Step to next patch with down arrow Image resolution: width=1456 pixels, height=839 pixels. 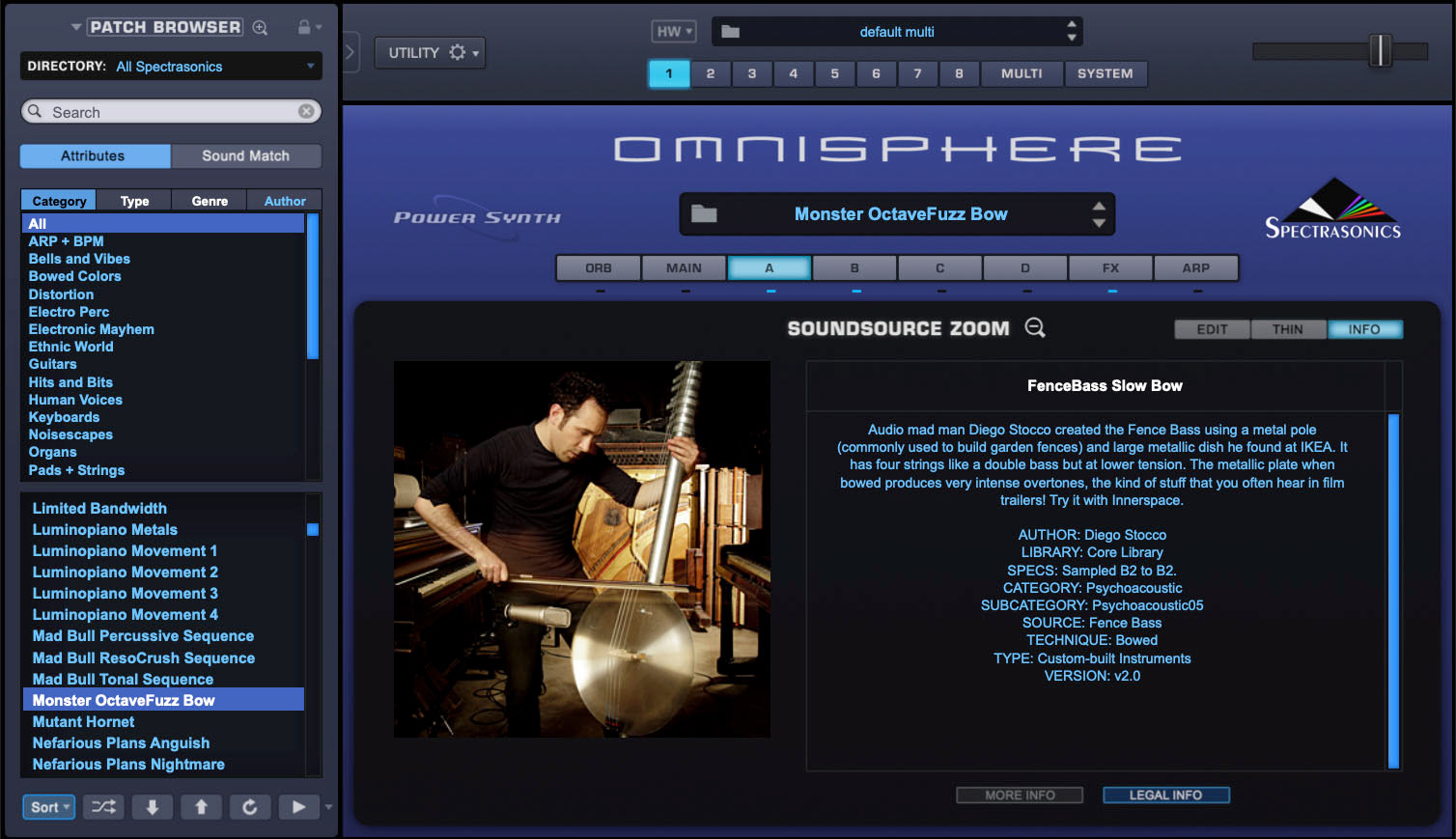click(153, 807)
